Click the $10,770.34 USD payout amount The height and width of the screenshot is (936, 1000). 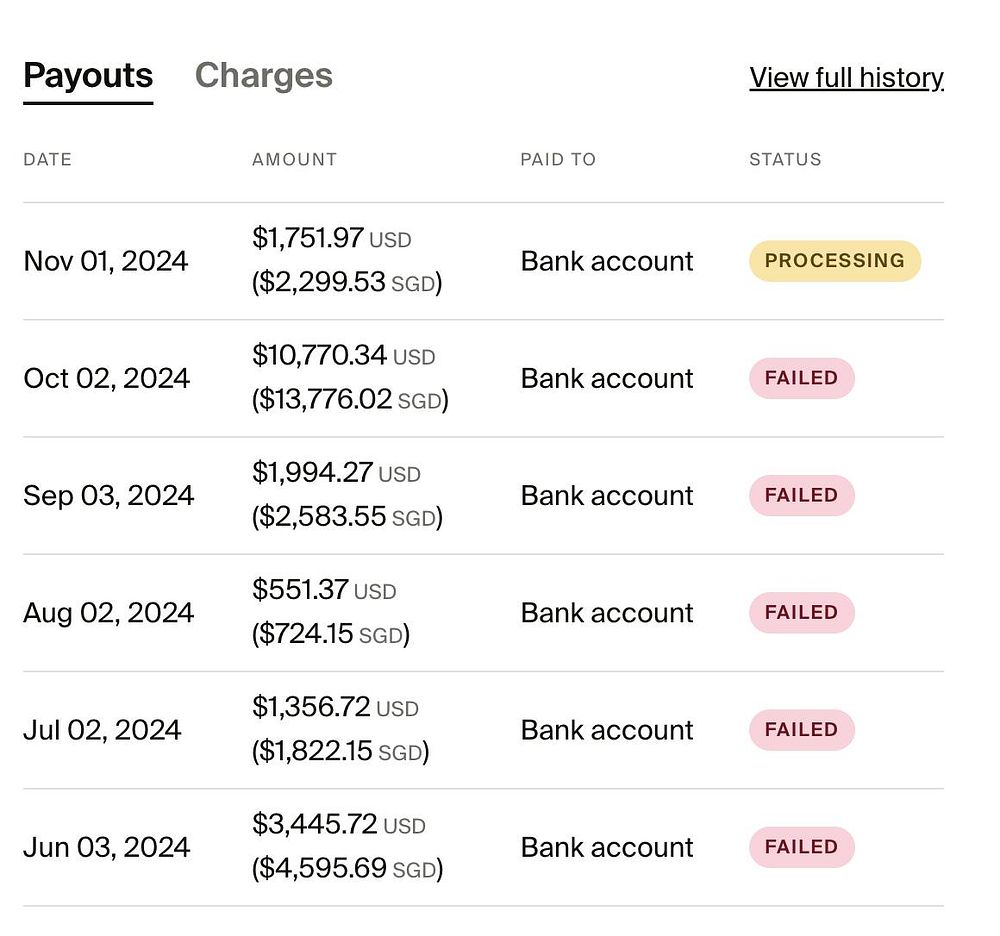[x=343, y=356]
